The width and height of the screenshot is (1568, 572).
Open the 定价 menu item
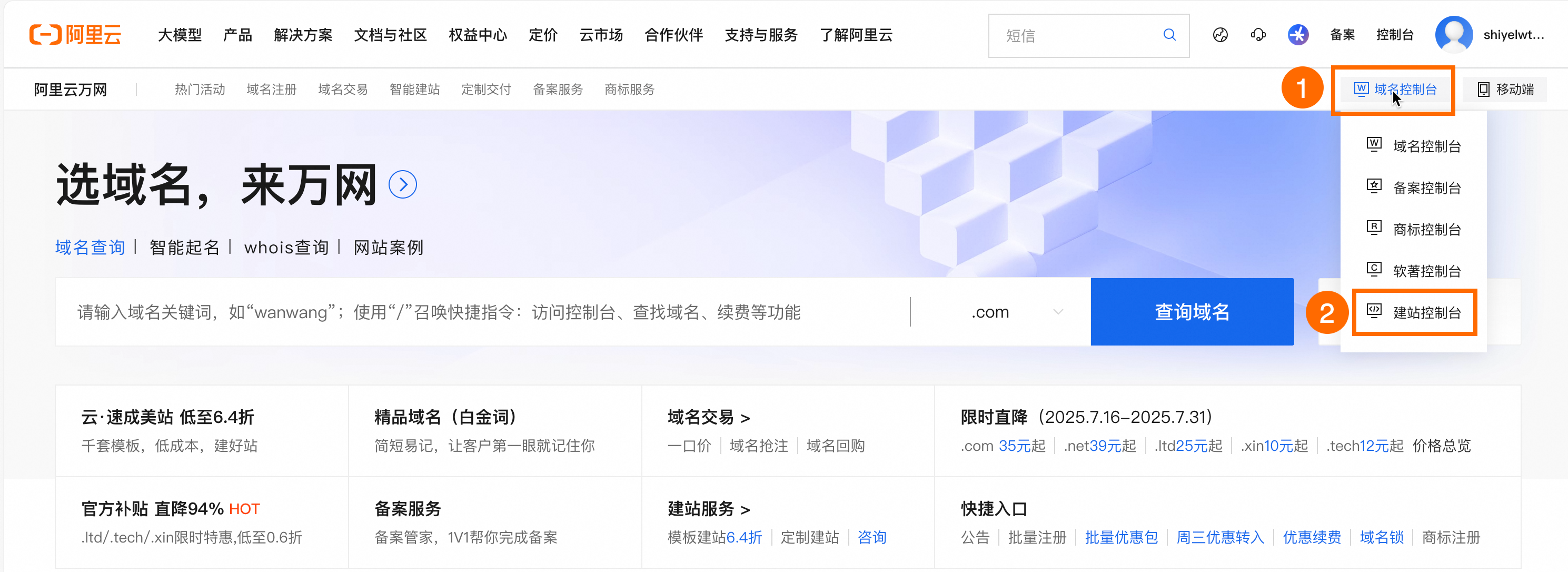point(543,35)
